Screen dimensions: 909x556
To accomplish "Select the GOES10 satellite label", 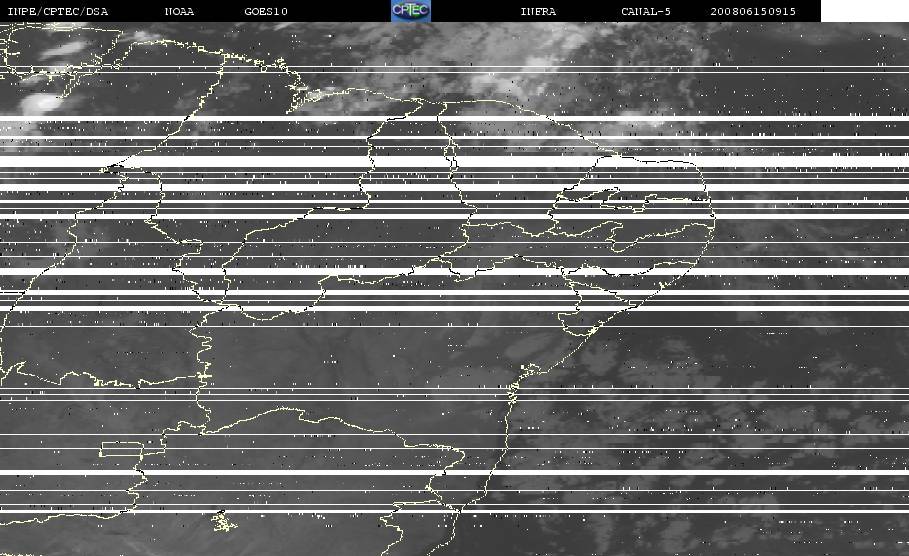I will (x=266, y=11).
